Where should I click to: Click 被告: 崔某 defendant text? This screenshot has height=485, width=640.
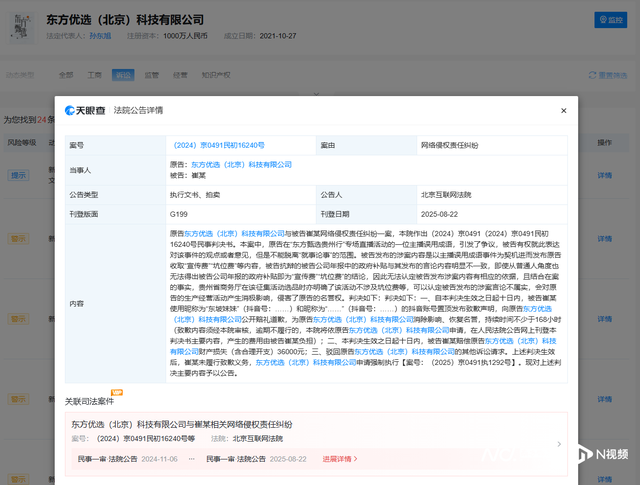click(188, 176)
